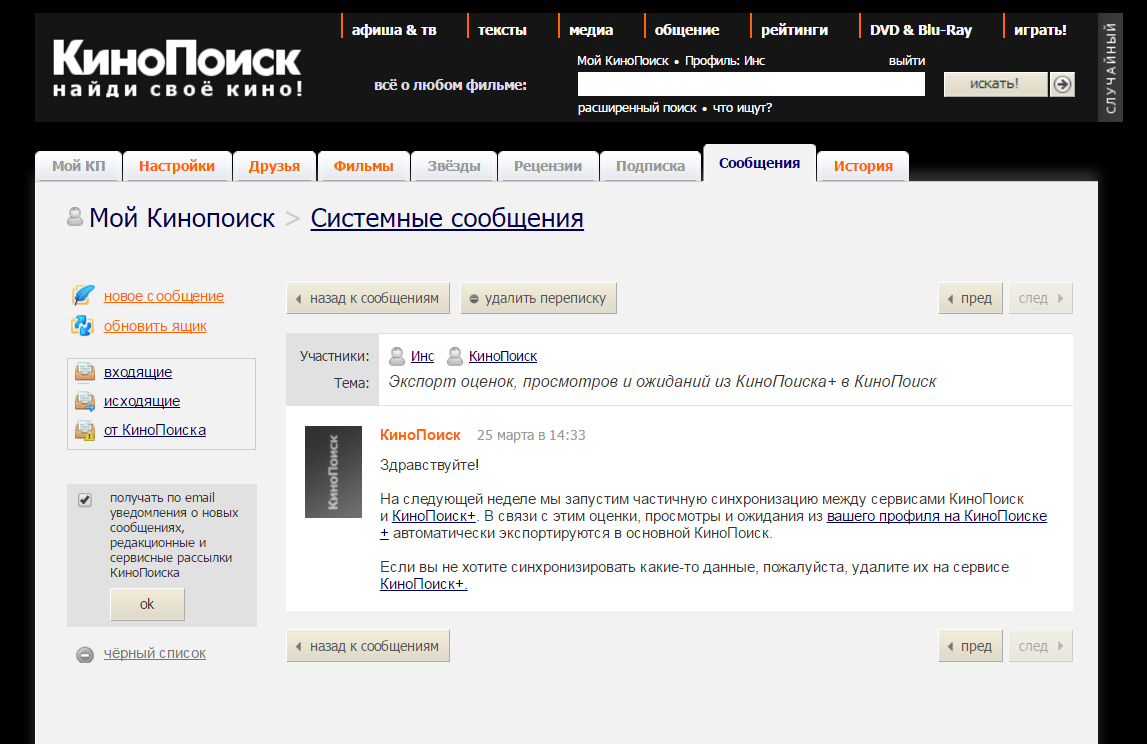Open the играть! menu

click(x=1040, y=30)
